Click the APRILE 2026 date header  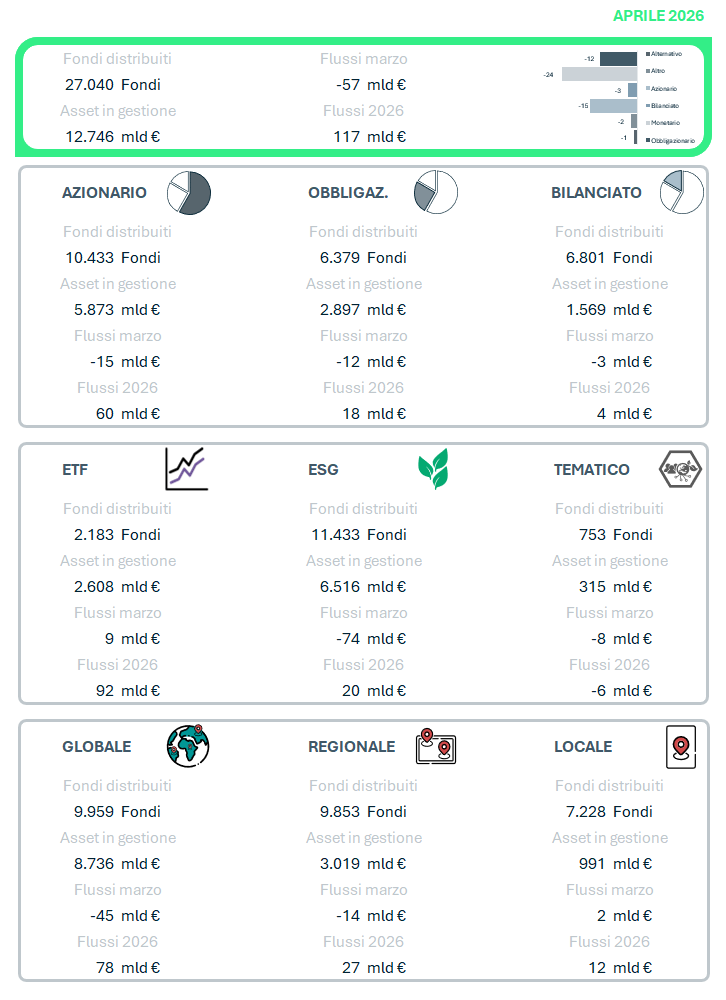[658, 16]
